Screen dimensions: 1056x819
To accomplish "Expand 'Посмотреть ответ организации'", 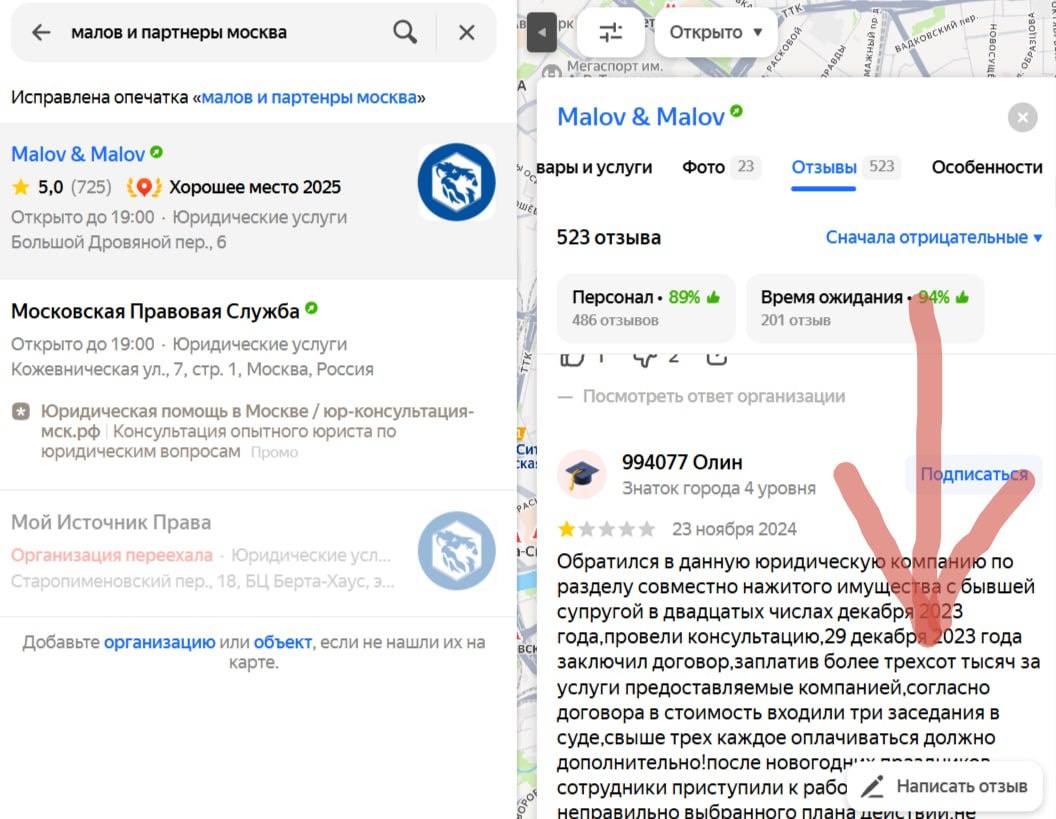I will [x=714, y=396].
